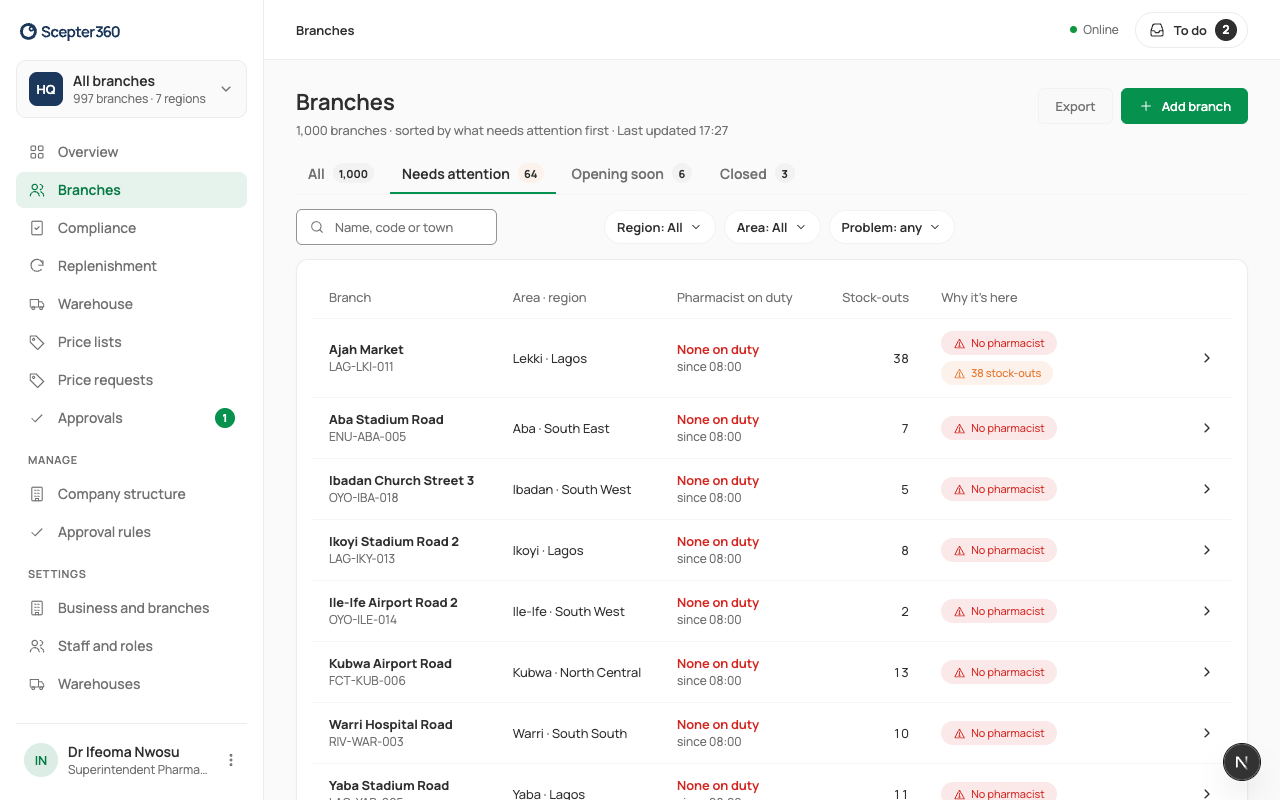This screenshot has height=800, width=1280.
Task: Click the Compliance checklist icon
Action: click(37, 228)
